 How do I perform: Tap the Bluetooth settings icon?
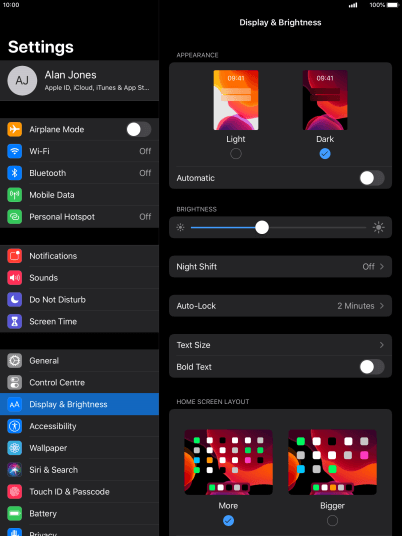pyautogui.click(x=14, y=173)
